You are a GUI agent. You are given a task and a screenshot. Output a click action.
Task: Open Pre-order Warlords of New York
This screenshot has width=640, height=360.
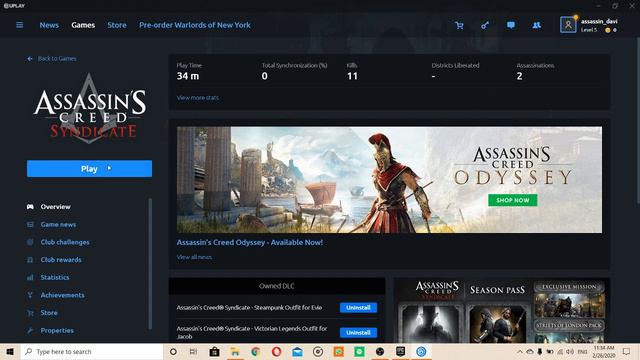click(195, 25)
